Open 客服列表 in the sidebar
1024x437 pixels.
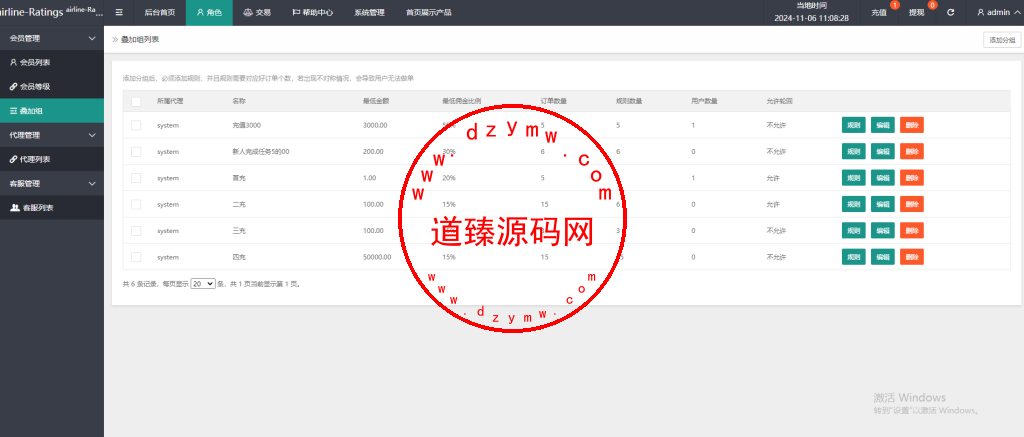pos(52,208)
